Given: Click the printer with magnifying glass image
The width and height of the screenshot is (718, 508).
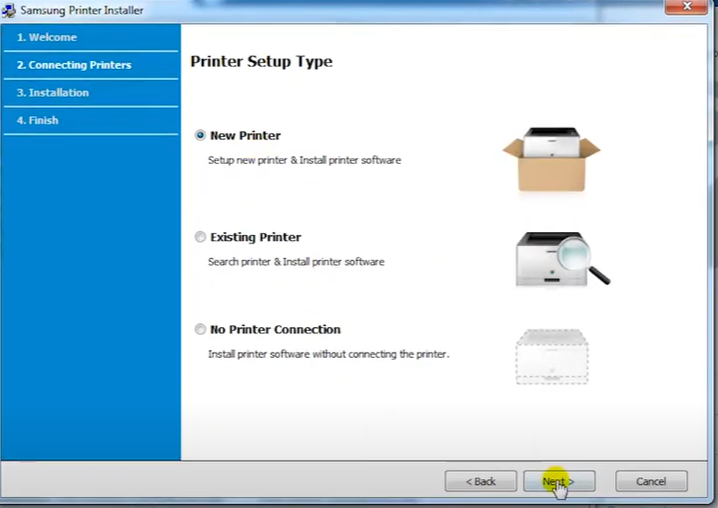Looking at the screenshot, I should (x=563, y=259).
